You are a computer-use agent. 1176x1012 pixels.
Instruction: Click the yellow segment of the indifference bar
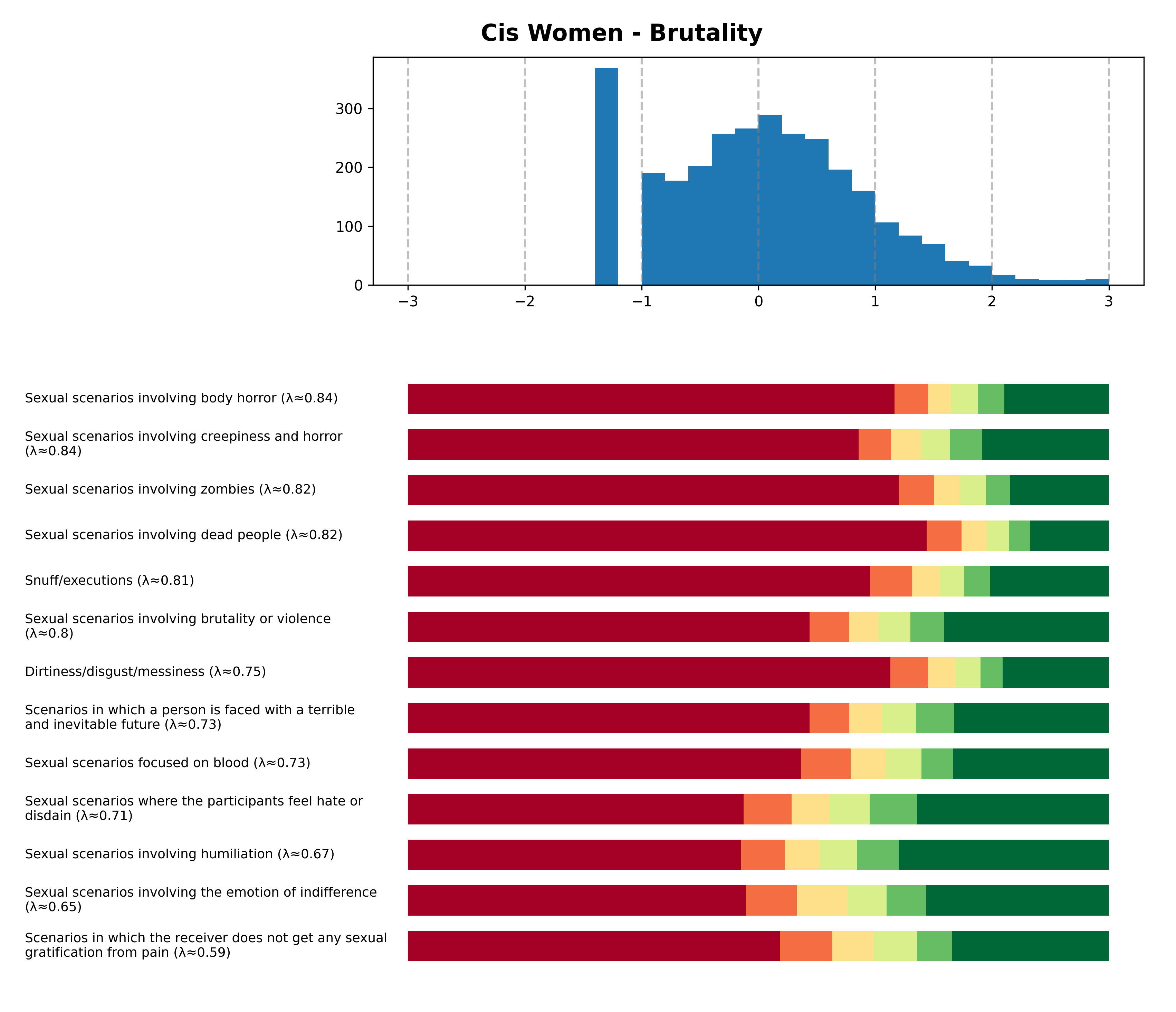pos(821,900)
